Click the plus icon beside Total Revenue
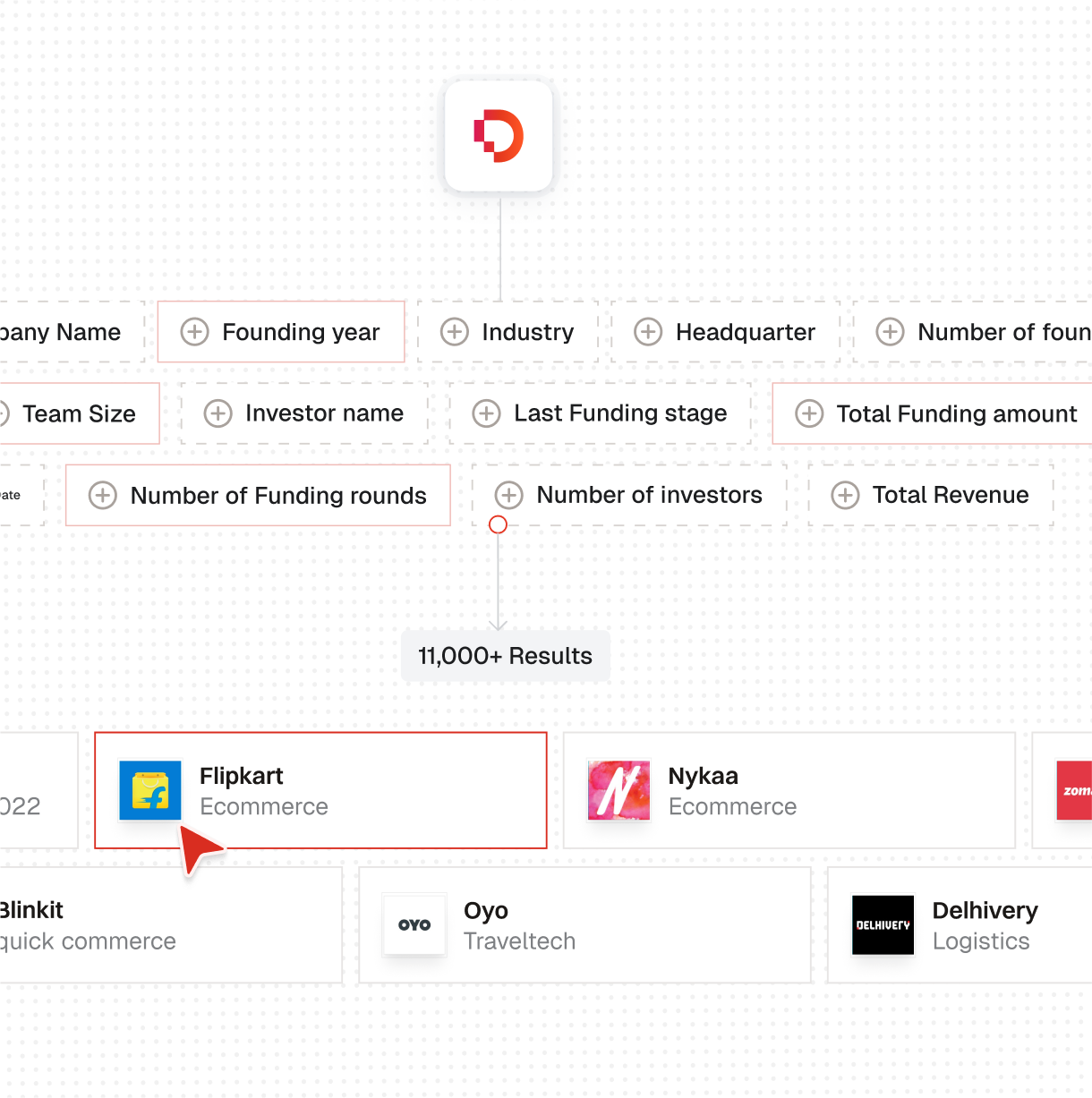Screen dimensions: 1092x1098 pos(845,495)
